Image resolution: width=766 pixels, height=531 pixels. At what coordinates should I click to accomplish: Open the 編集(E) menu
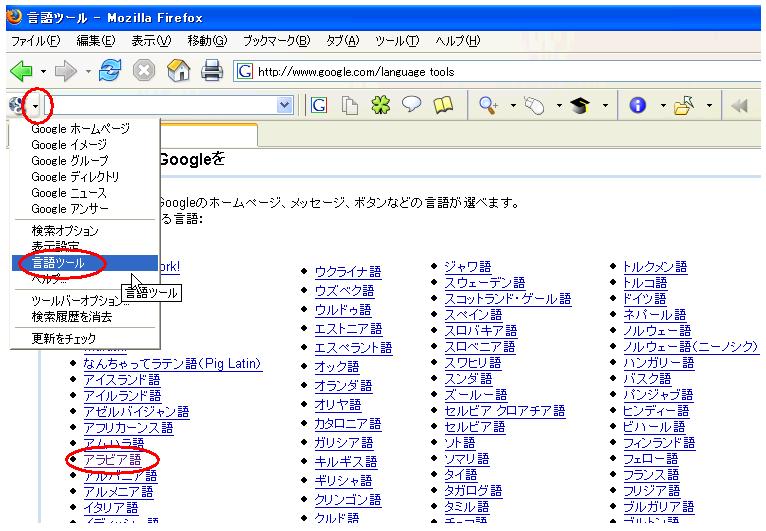[96, 41]
